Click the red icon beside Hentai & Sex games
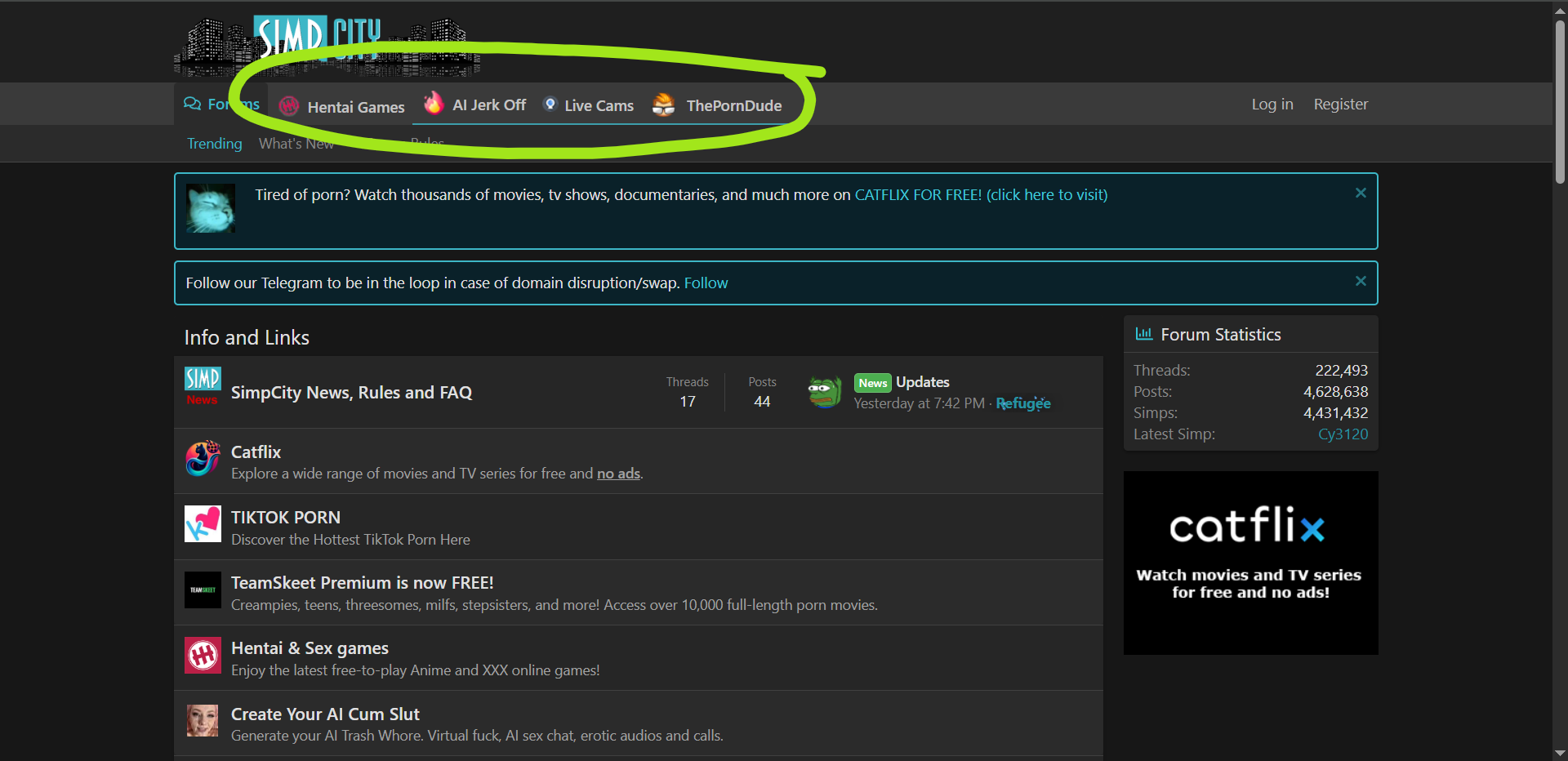 tap(203, 655)
